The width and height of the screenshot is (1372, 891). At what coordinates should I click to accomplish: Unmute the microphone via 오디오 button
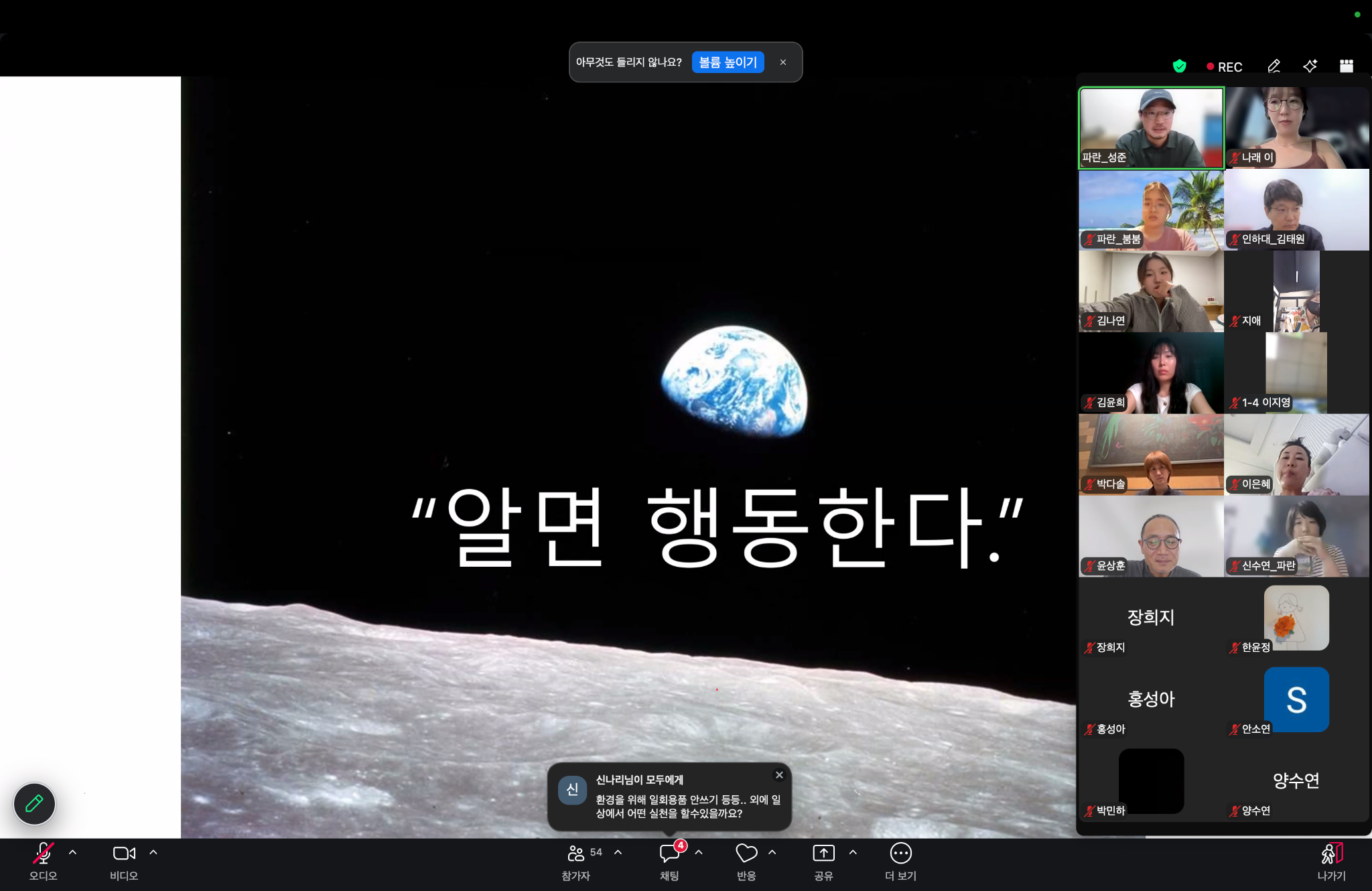coord(44,861)
